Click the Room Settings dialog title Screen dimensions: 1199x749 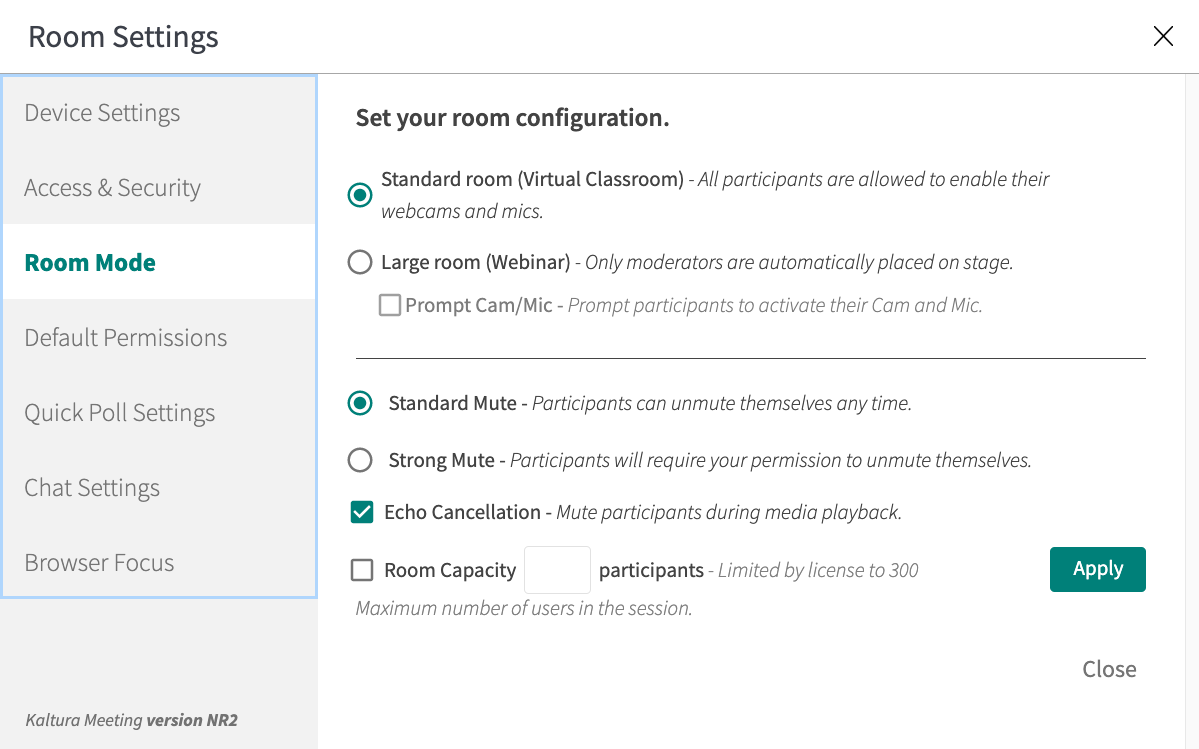[x=123, y=37]
